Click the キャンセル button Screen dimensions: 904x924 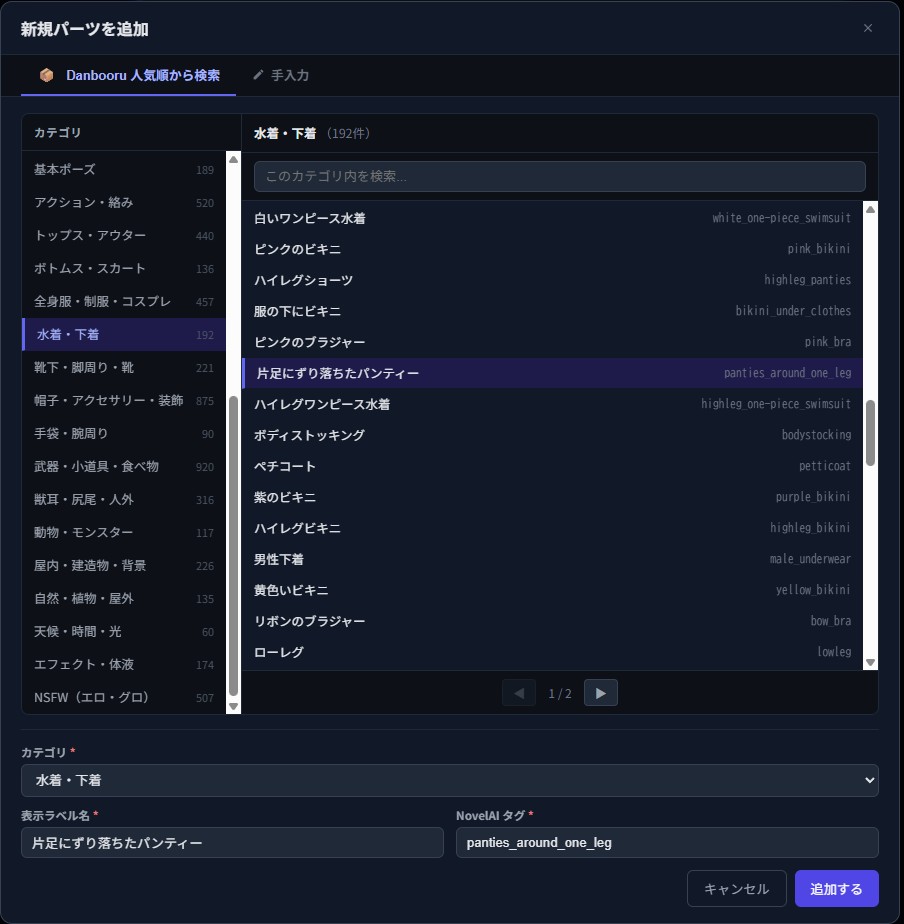coord(736,889)
